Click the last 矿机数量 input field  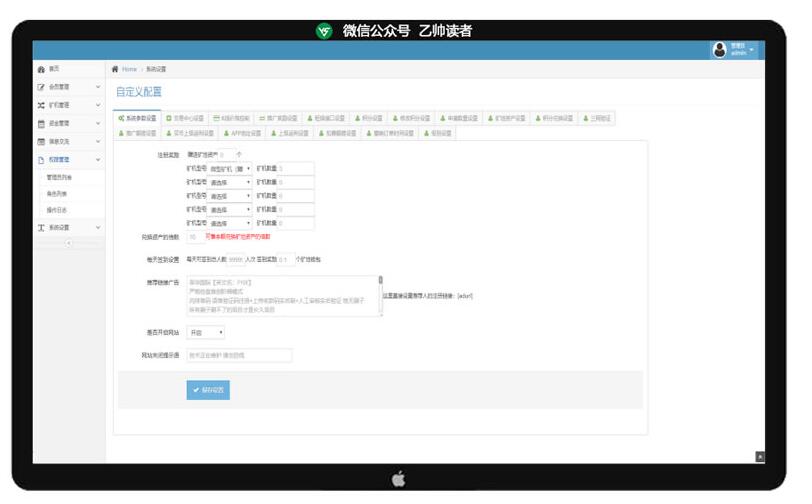pos(295,223)
